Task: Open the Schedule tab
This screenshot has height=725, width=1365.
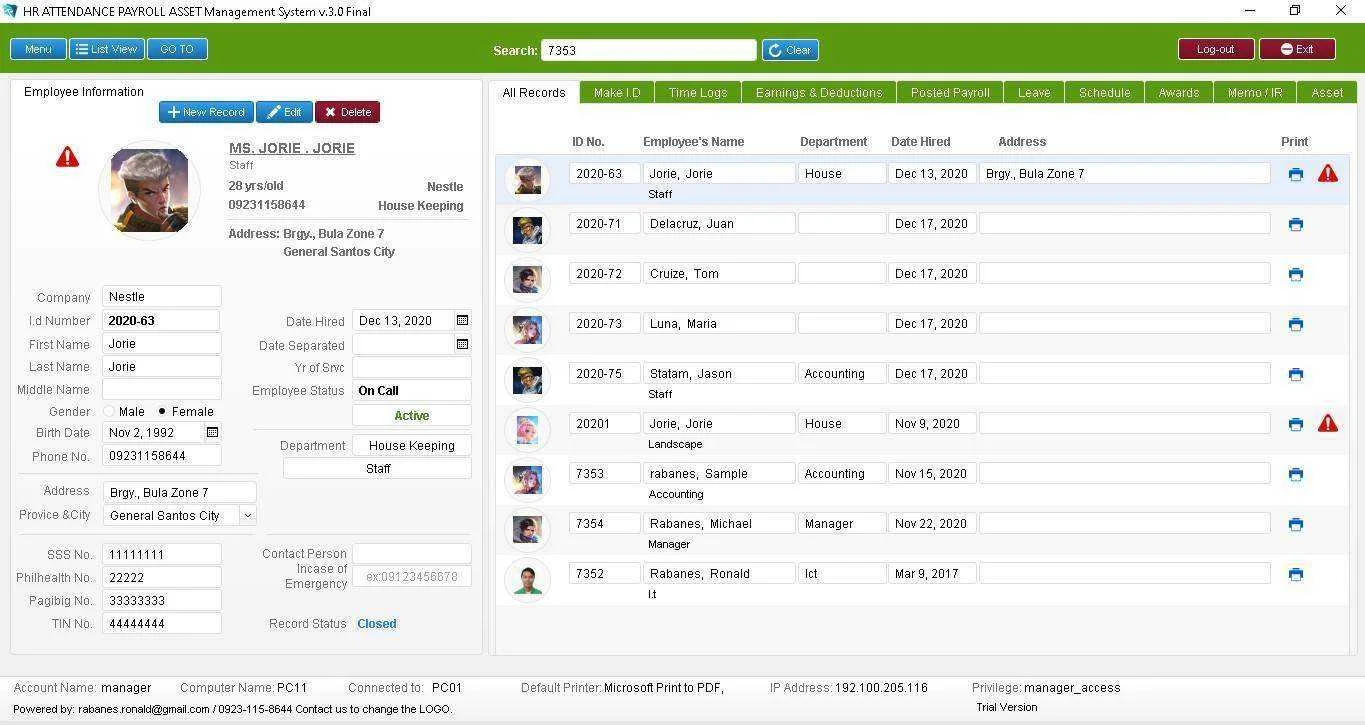Action: [x=1104, y=92]
